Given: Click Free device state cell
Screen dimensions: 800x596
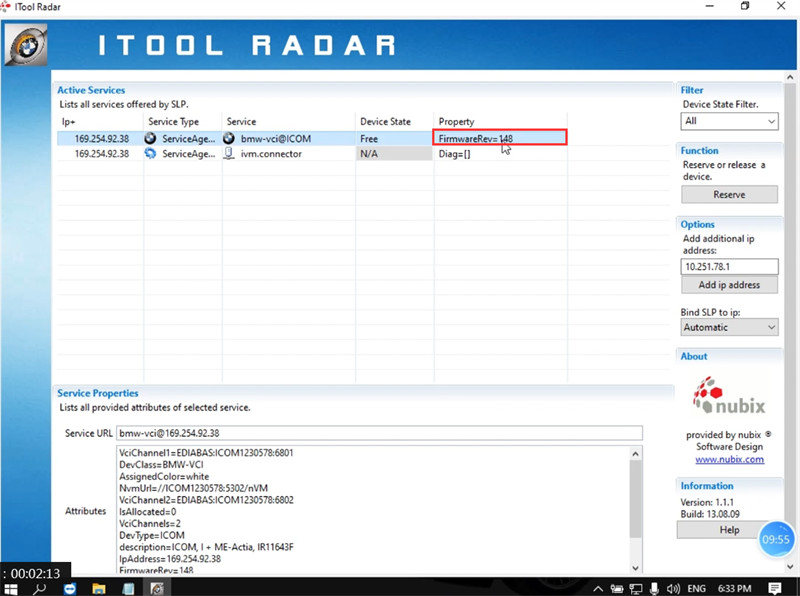Looking at the screenshot, I should pos(394,138).
